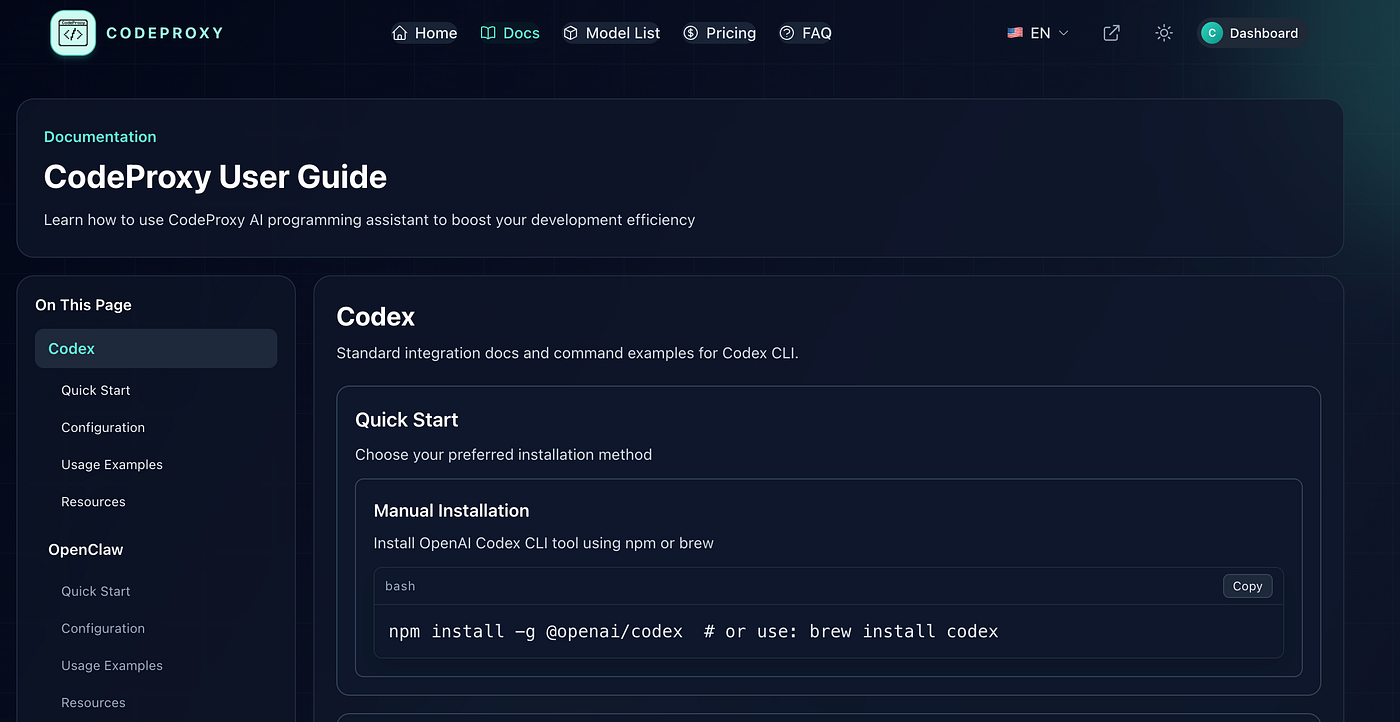This screenshot has width=1400, height=722.
Task: Click the CodeProxy logo icon
Action: click(x=73, y=33)
